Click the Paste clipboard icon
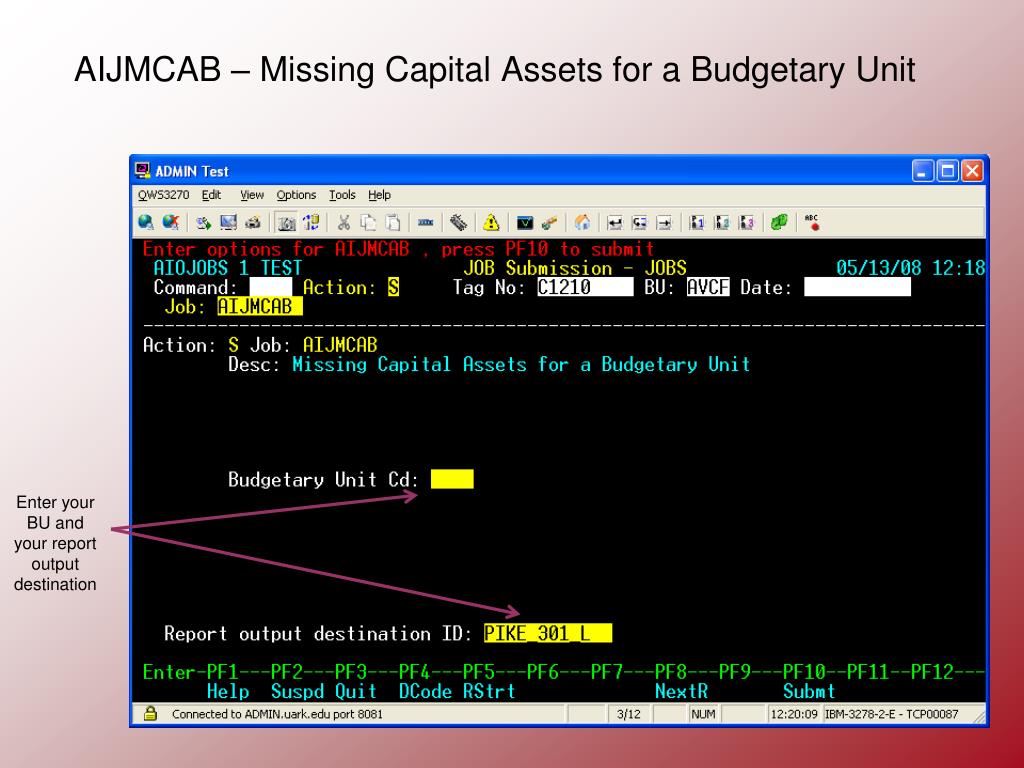The width and height of the screenshot is (1024, 768). click(393, 223)
